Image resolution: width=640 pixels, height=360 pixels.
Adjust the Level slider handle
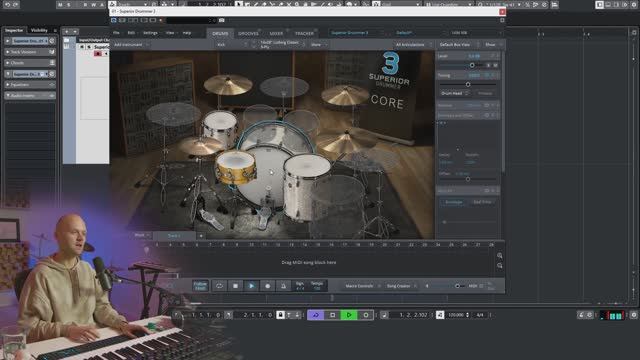pyautogui.click(x=472, y=65)
